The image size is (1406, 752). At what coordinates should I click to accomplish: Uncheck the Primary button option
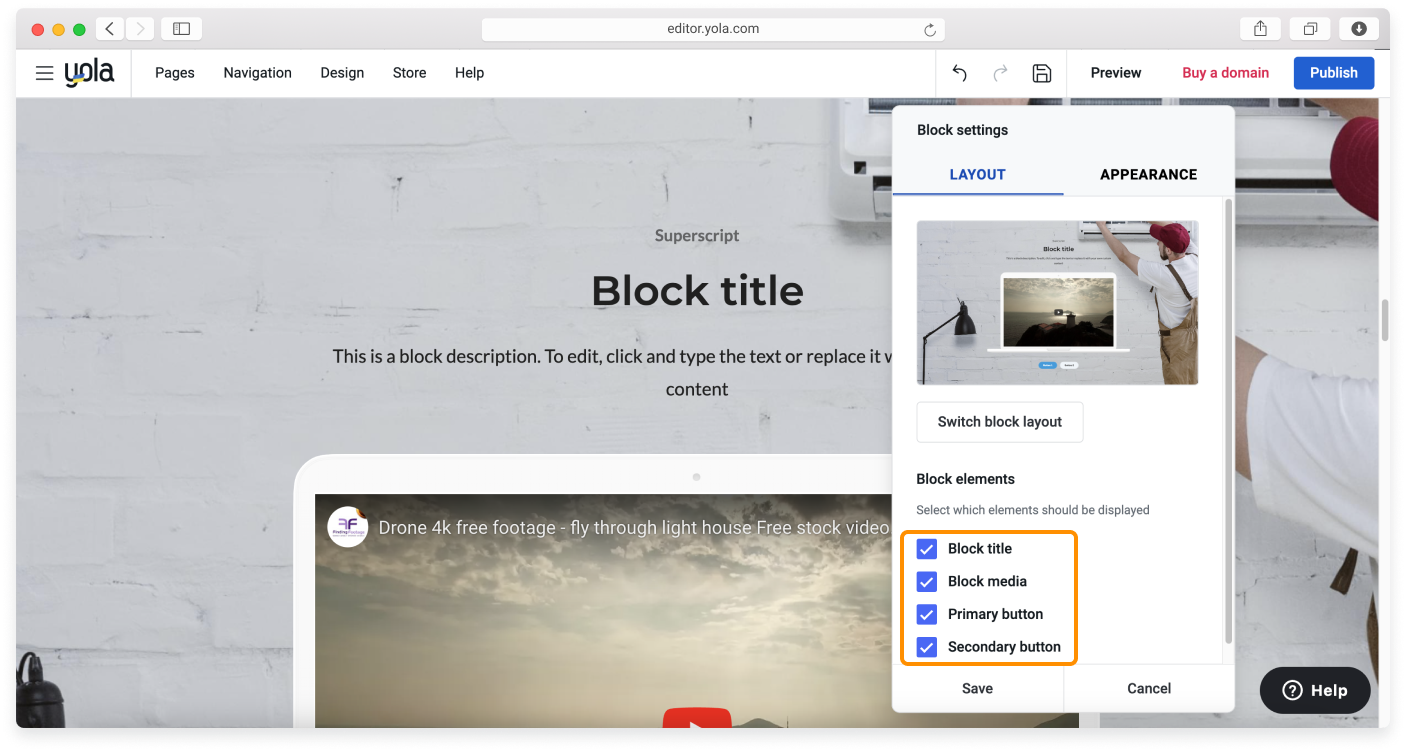[x=926, y=614]
